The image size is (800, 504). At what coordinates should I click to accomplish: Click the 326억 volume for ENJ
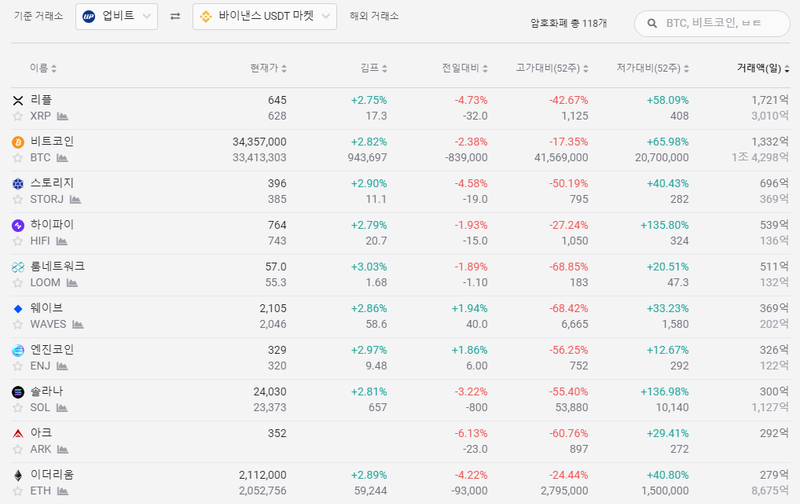click(774, 350)
